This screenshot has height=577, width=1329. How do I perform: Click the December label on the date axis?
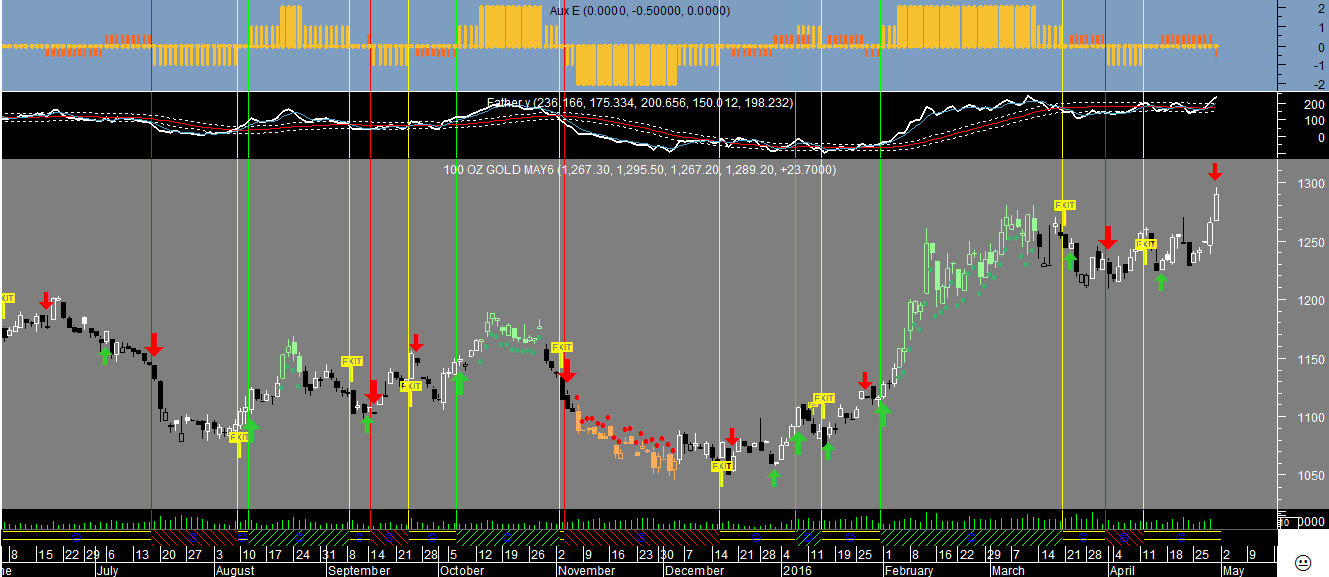(693, 570)
